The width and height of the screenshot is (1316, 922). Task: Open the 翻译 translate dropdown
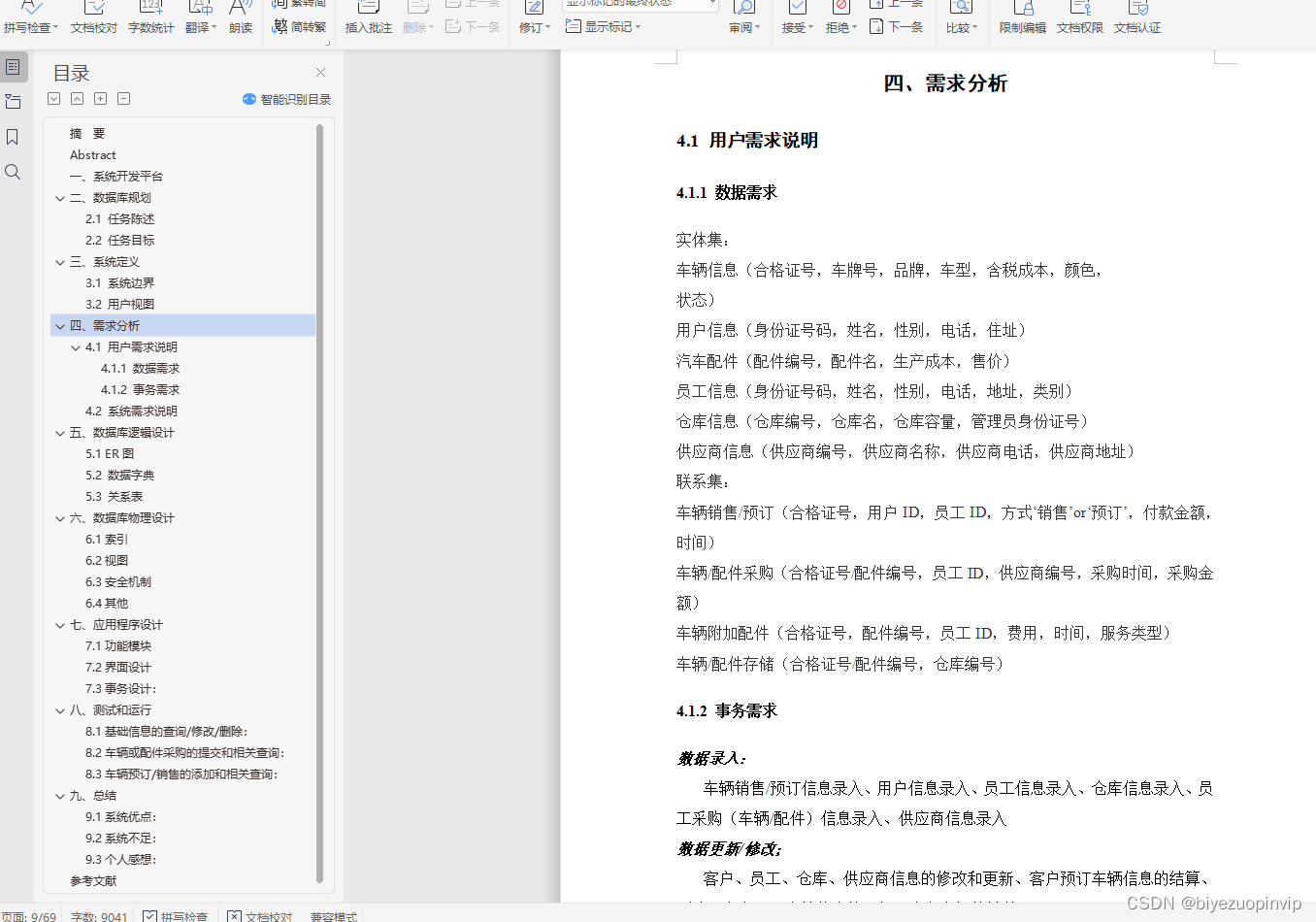(201, 18)
